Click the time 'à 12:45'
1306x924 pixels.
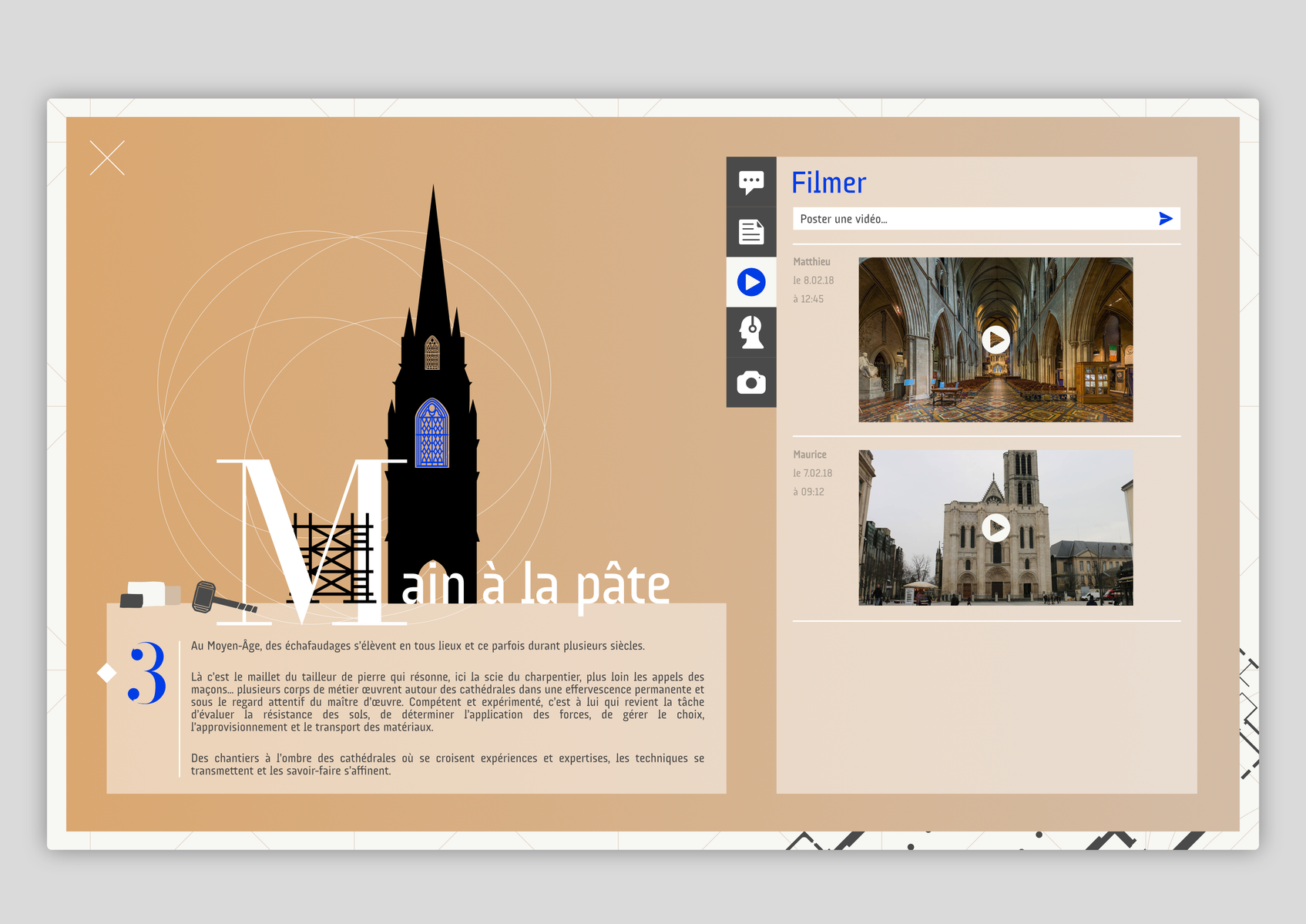[x=808, y=299]
